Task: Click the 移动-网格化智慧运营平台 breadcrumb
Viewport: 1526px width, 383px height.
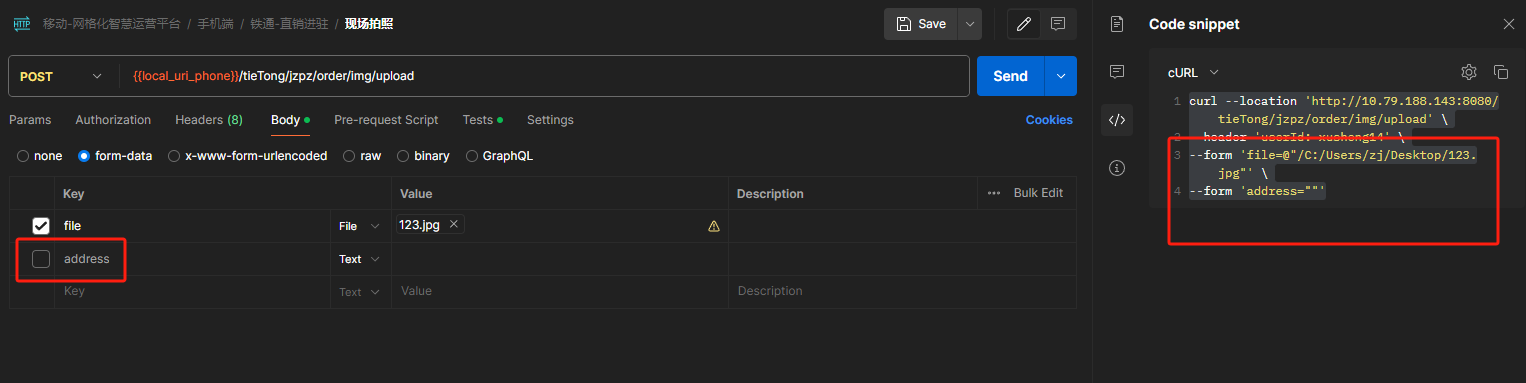Action: click(112, 24)
